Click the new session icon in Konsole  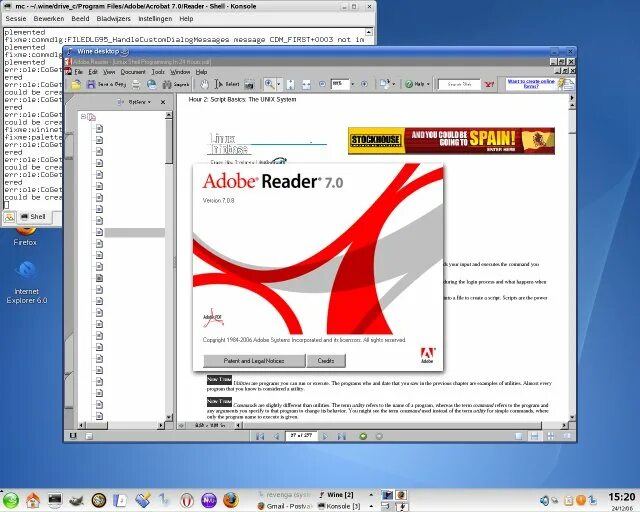9,217
